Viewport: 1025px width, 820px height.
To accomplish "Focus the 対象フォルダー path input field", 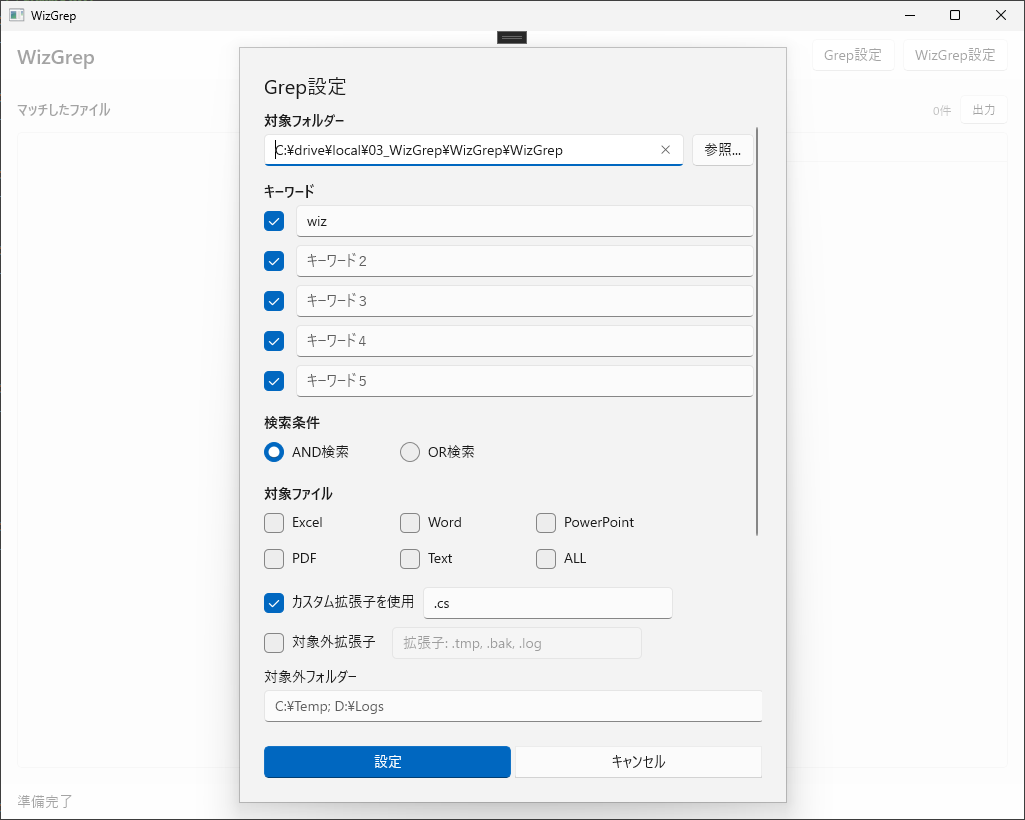I will (473, 150).
